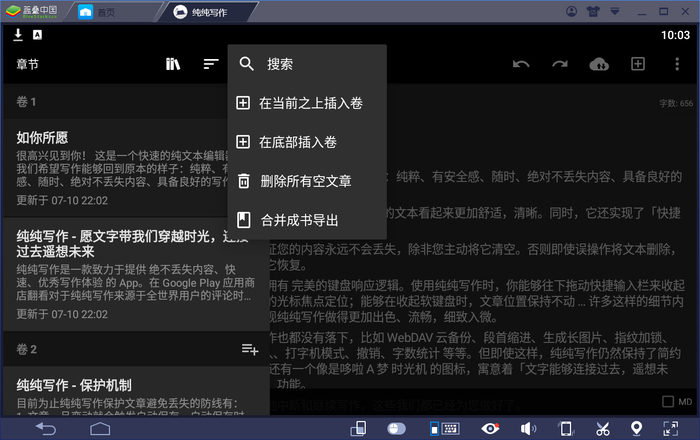This screenshot has width=700, height=440.
Task: Open the three-dot overflow menu
Action: pyautogui.click(x=677, y=64)
